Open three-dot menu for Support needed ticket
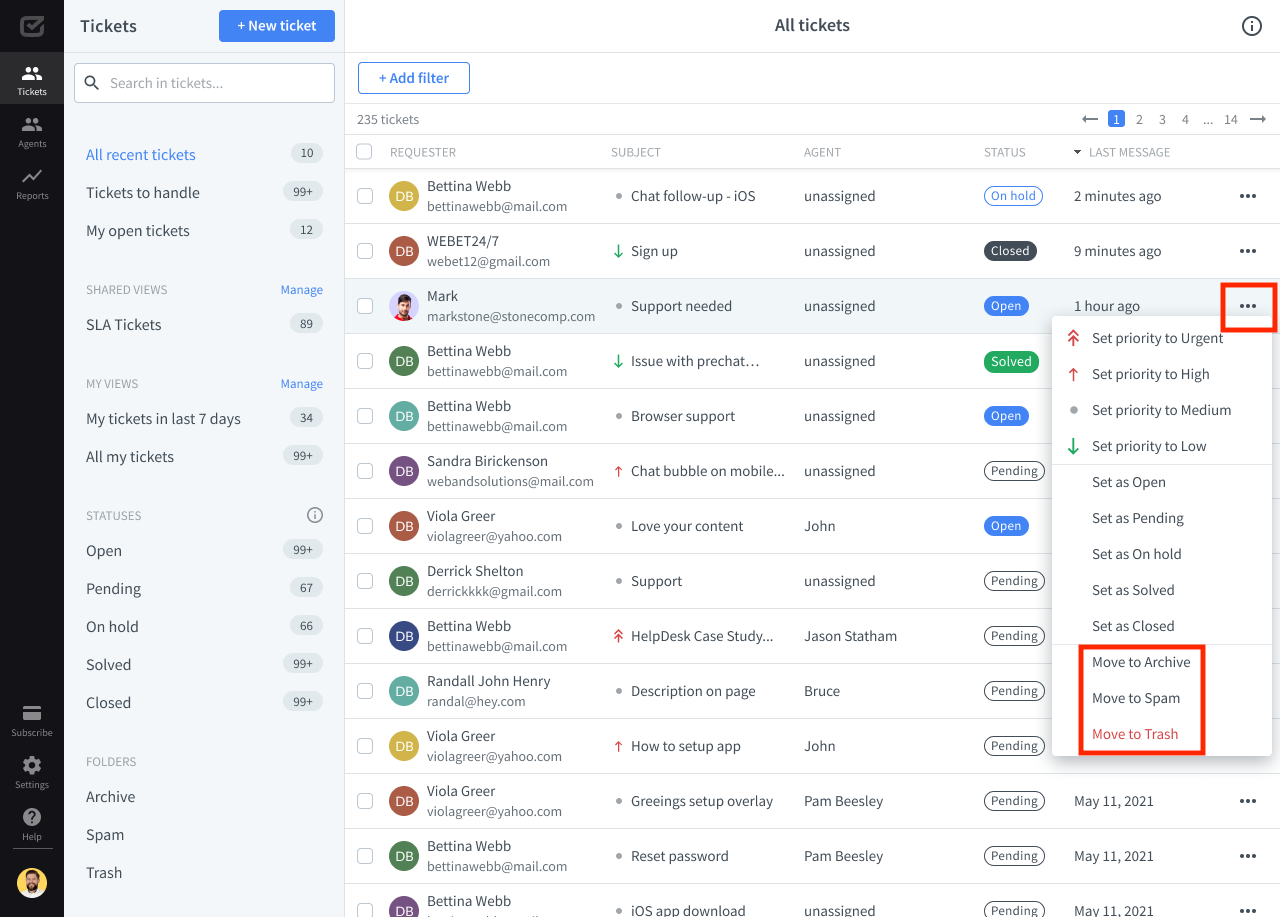 pos(1247,306)
